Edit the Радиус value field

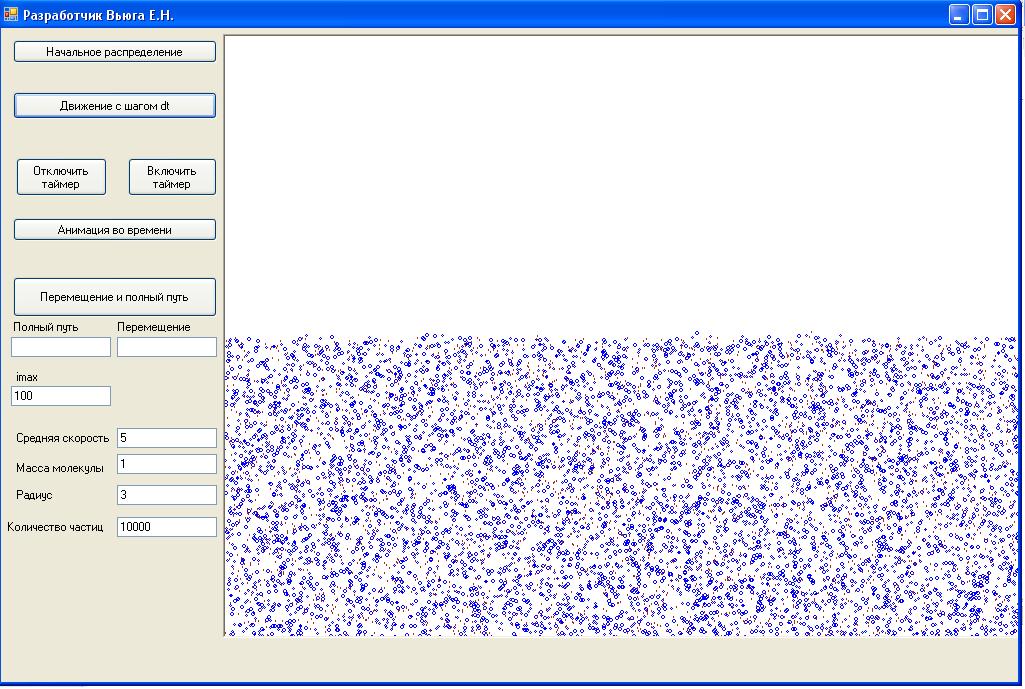click(166, 495)
